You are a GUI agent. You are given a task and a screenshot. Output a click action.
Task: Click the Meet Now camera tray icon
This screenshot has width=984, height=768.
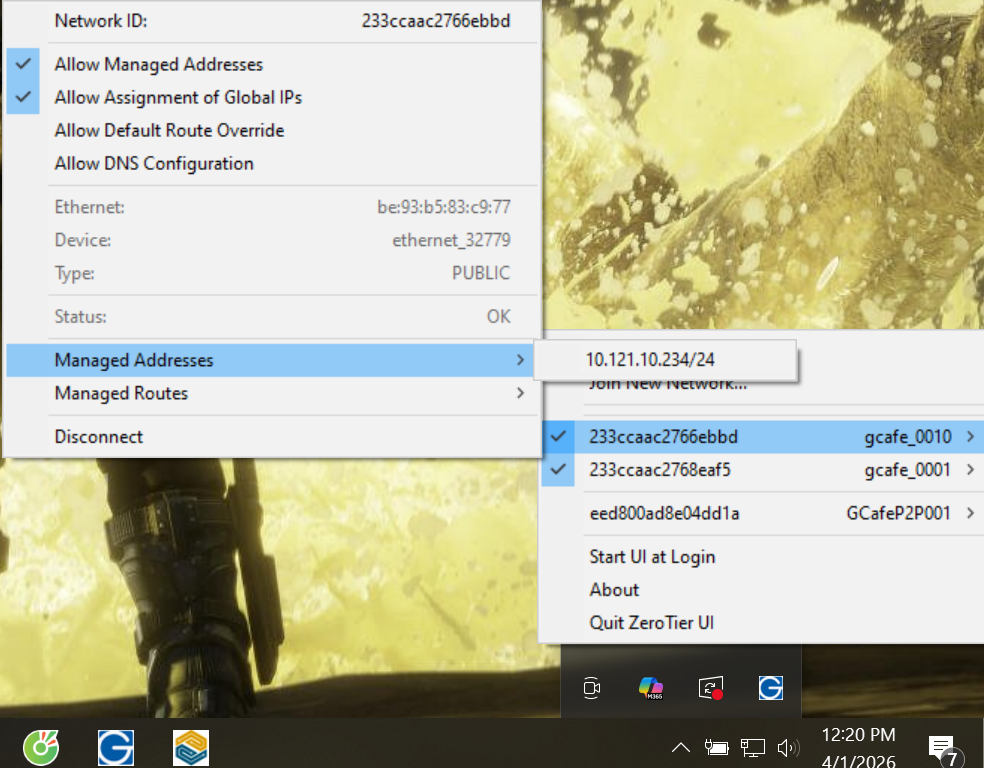(x=592, y=688)
